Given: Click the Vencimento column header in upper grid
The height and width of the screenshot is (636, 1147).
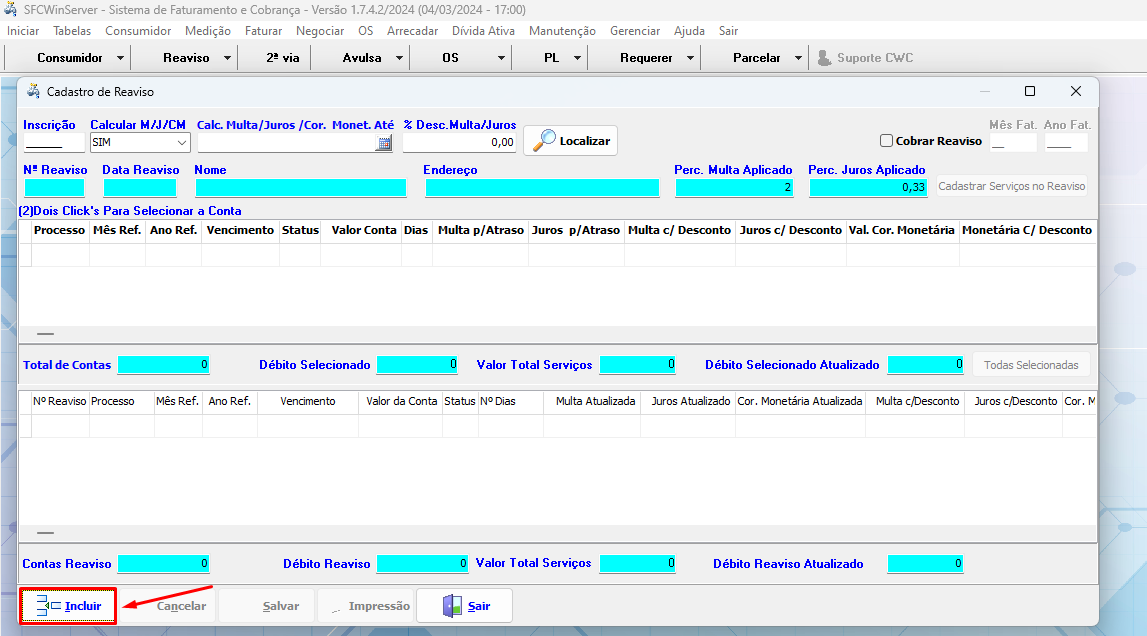Looking at the screenshot, I should (240, 230).
